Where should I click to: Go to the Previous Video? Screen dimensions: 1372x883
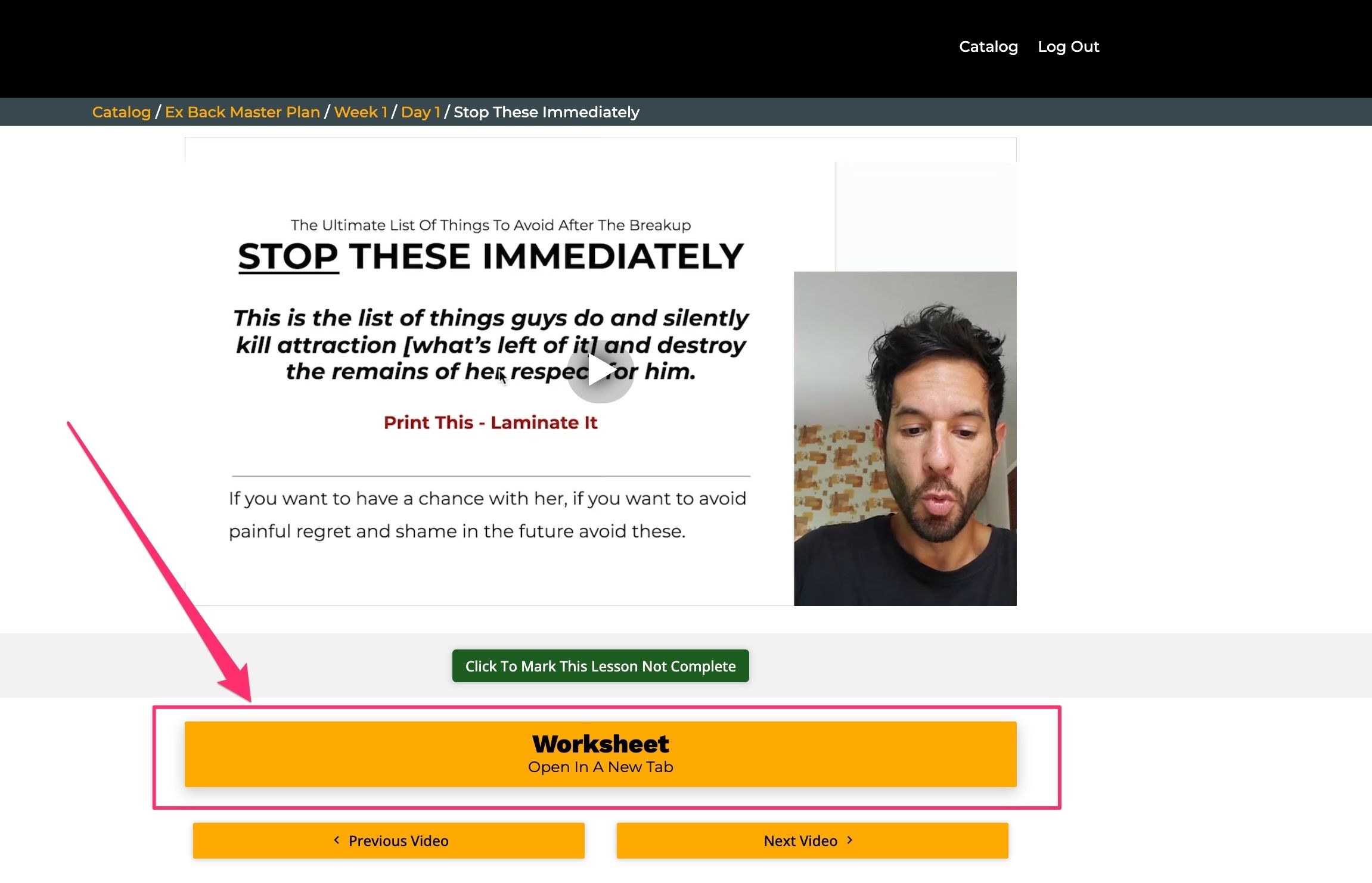click(389, 841)
